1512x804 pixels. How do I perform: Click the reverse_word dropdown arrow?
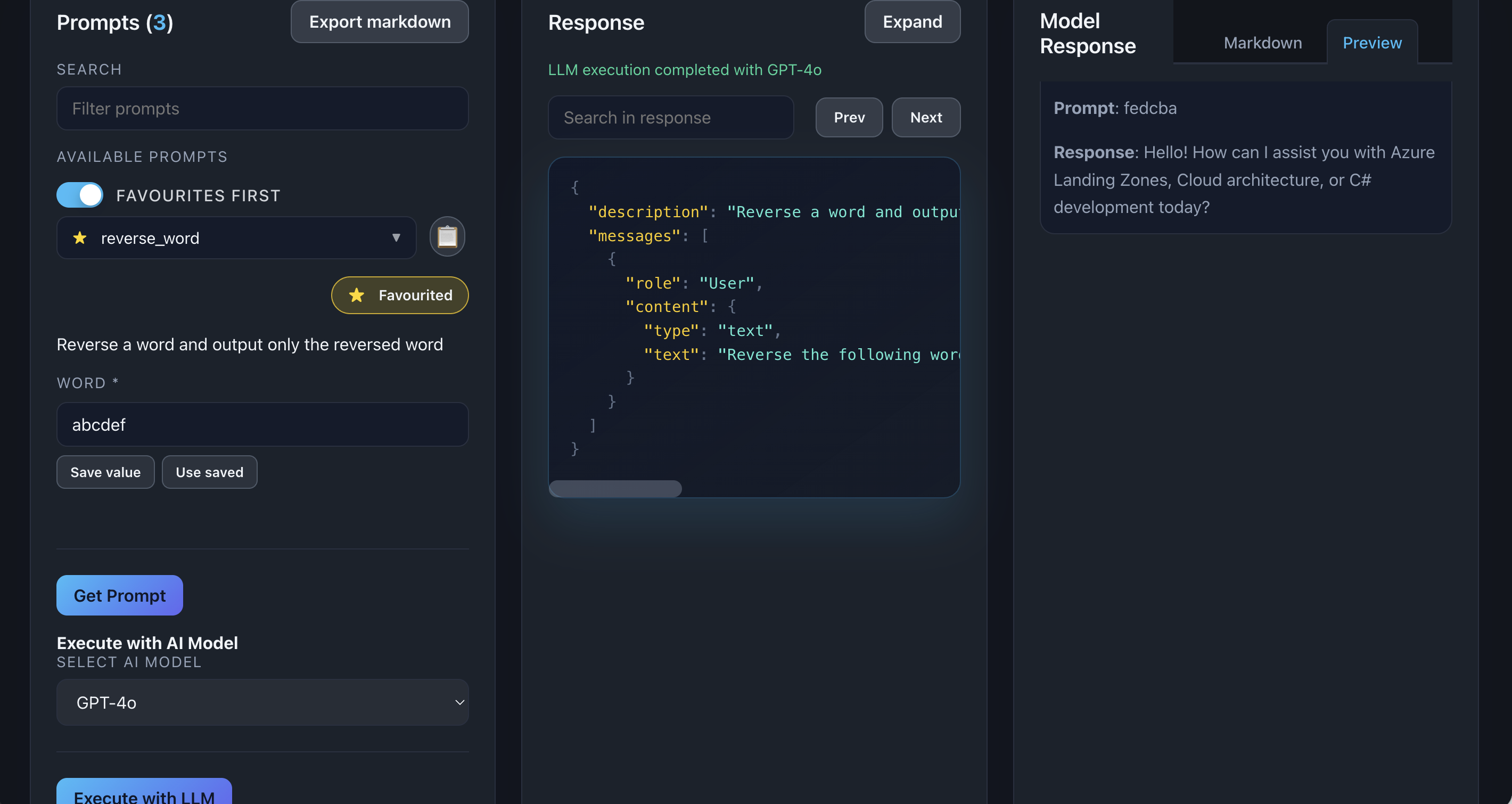click(x=396, y=237)
